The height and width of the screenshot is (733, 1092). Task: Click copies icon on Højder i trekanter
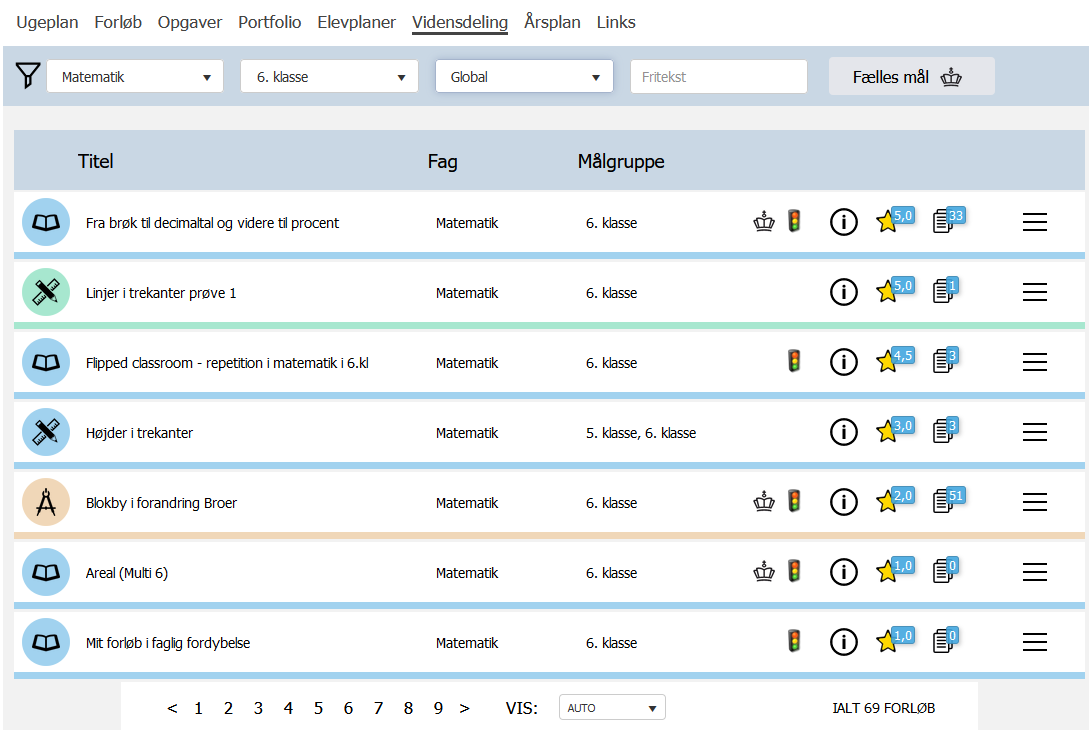point(946,429)
